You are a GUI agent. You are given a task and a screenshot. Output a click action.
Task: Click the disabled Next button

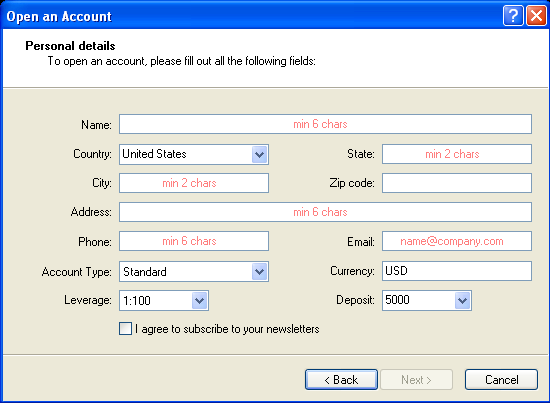click(416, 379)
